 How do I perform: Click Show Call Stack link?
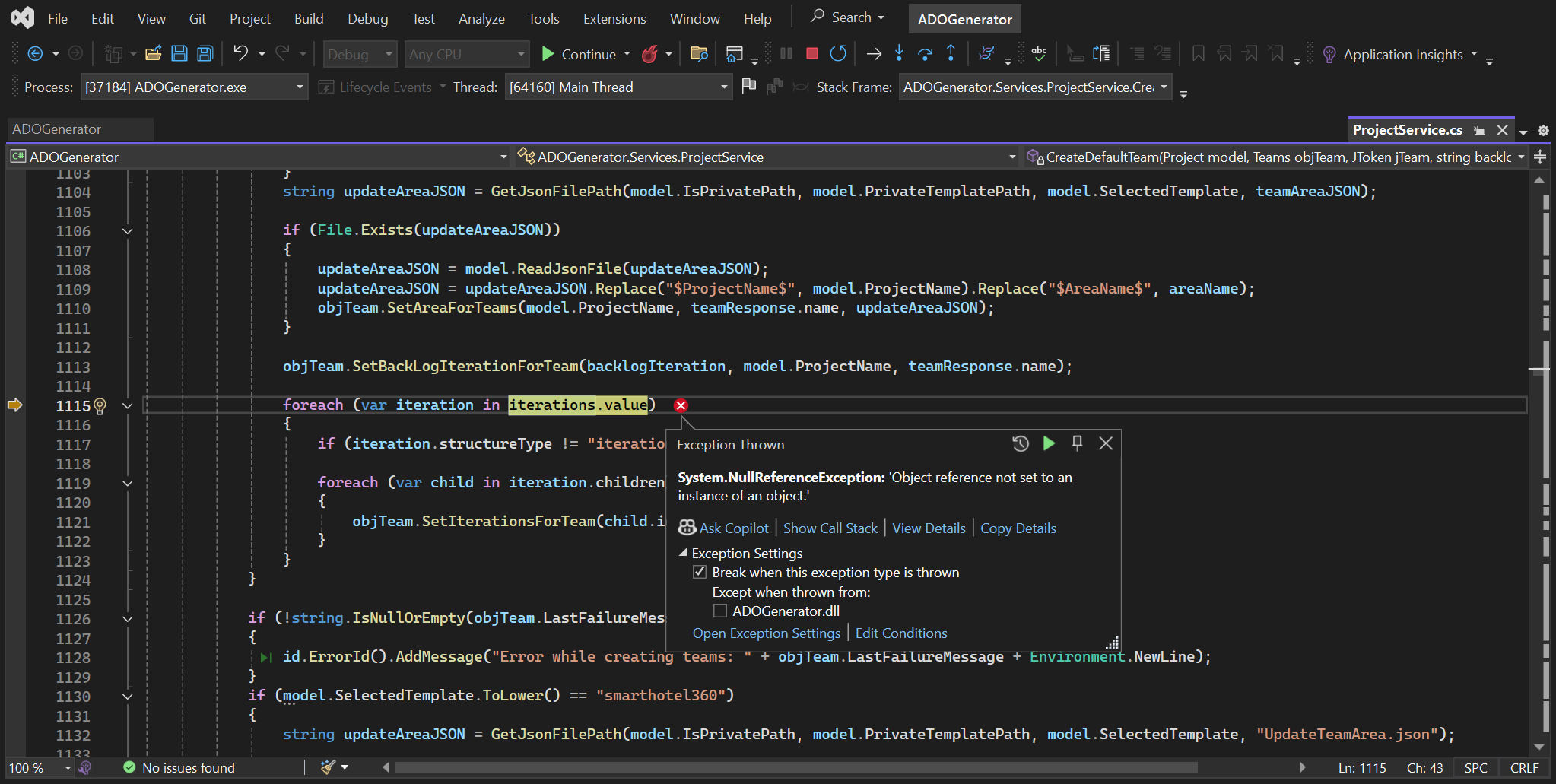click(x=830, y=528)
